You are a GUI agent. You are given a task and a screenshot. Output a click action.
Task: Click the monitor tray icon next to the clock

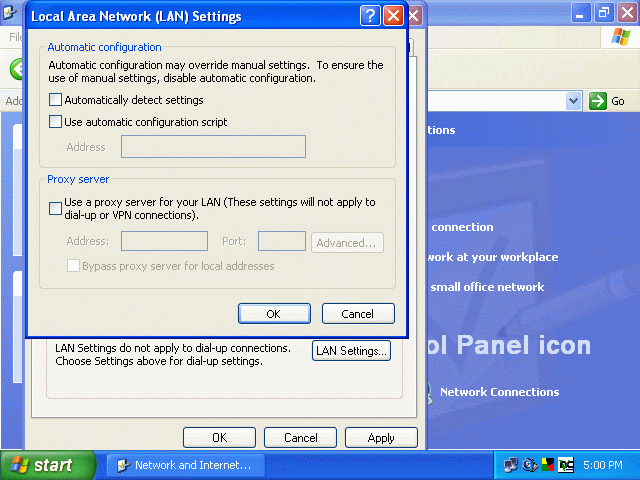(x=566, y=465)
